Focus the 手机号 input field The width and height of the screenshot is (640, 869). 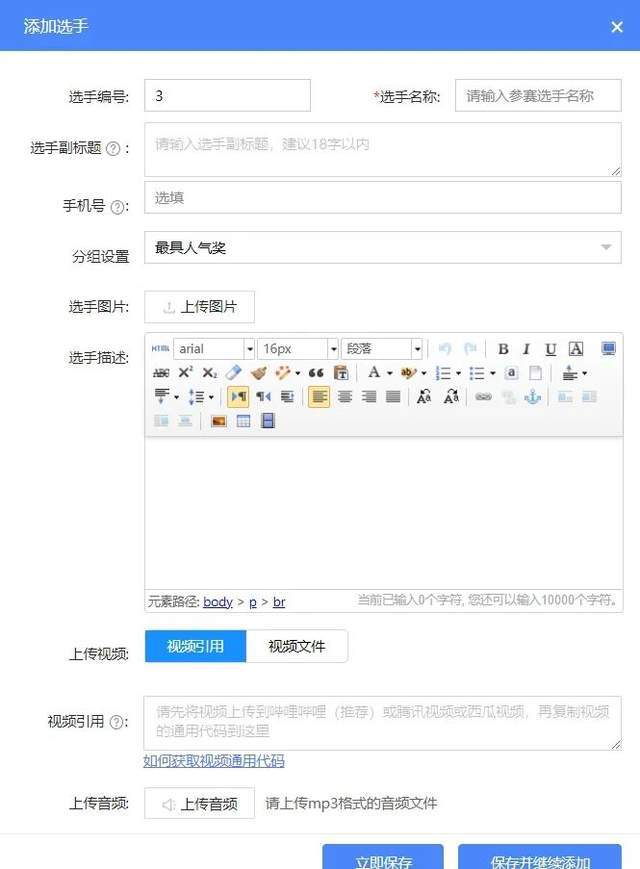(383, 198)
